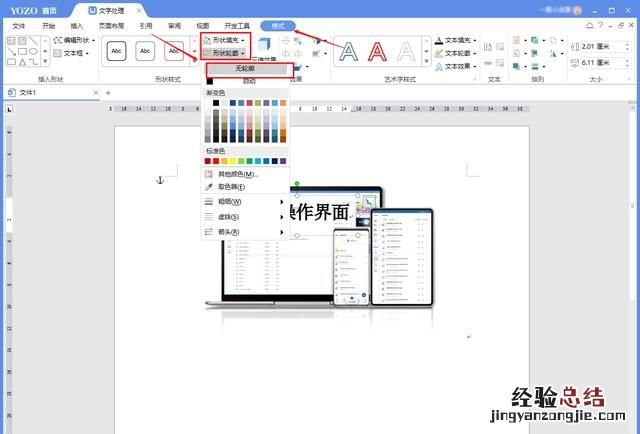Click the tab stop selector ruler corner
The image size is (640, 434).
click(x=9, y=109)
